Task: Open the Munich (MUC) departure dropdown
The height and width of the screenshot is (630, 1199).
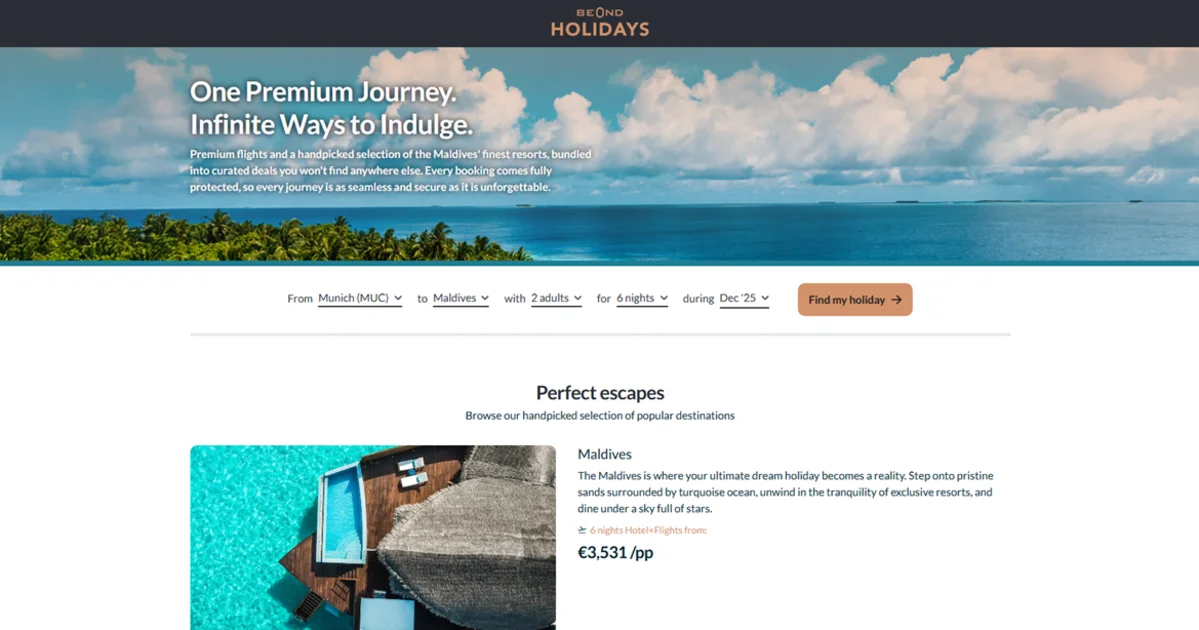Action: pos(359,298)
